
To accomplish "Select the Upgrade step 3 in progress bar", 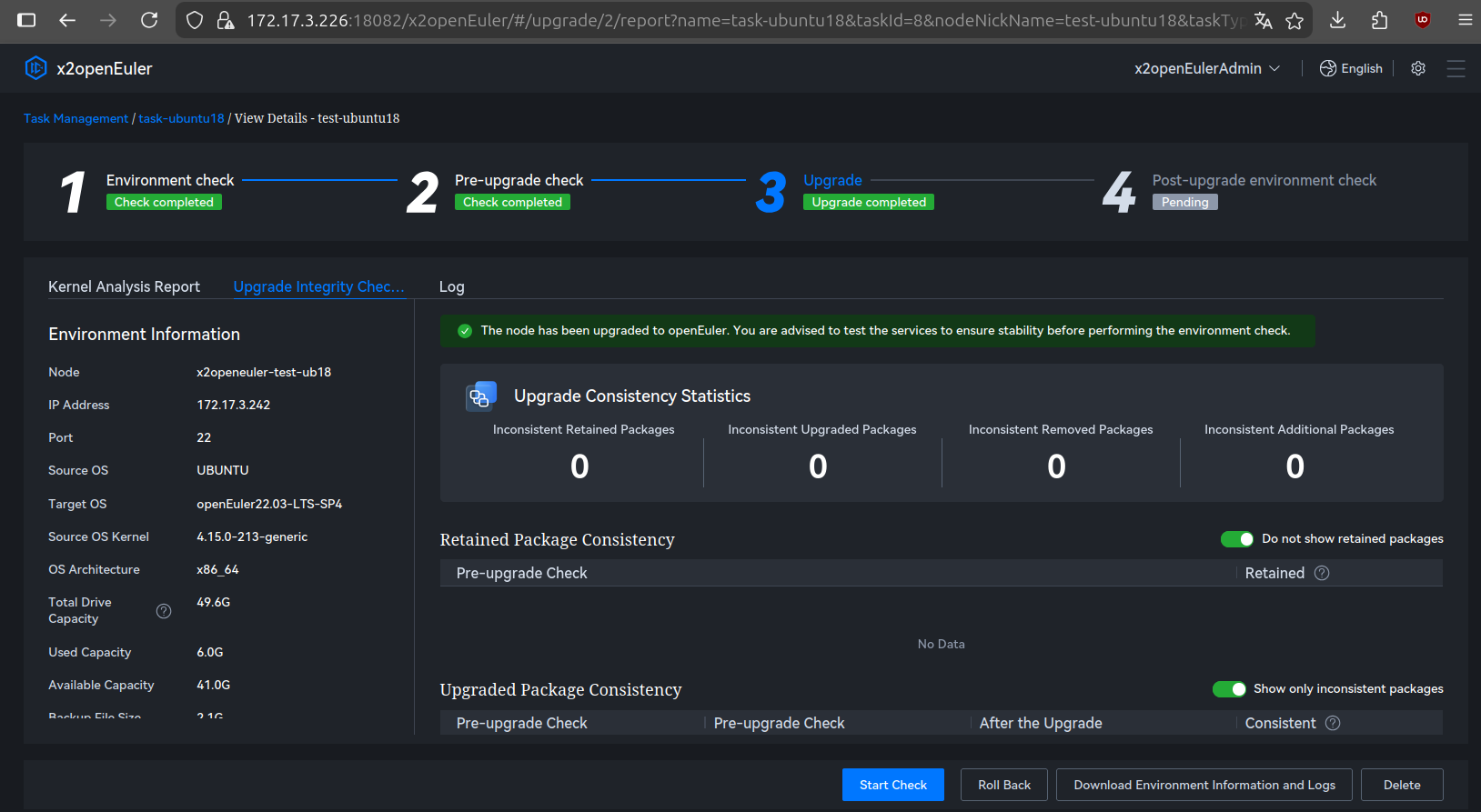I will (x=832, y=180).
